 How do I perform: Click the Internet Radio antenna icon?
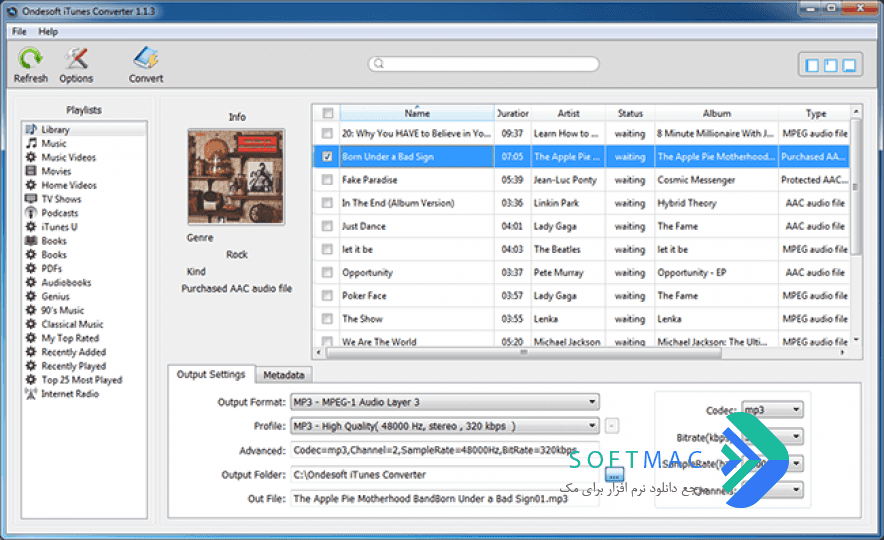31,393
